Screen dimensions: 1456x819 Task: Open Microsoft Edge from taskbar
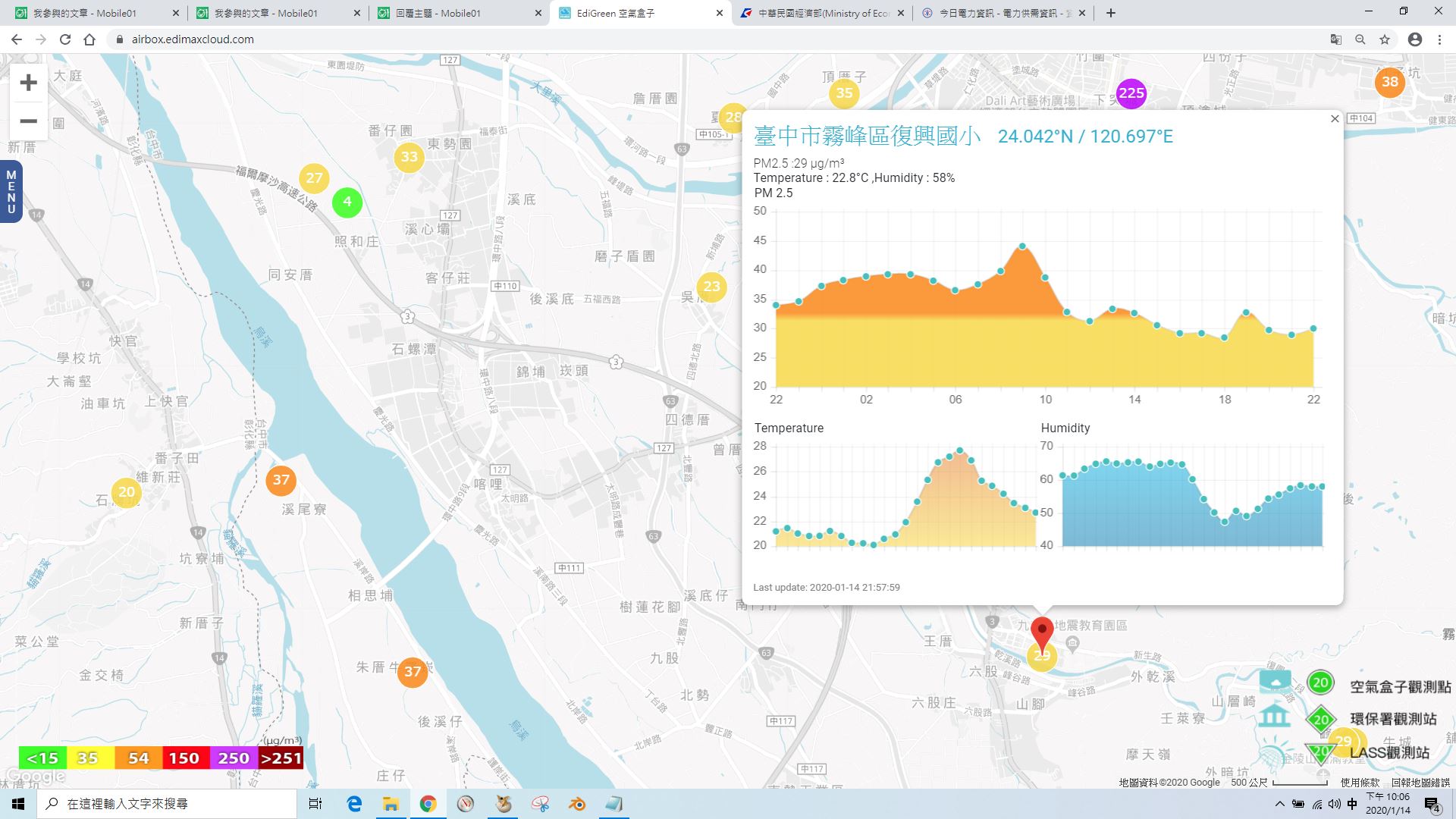click(354, 804)
